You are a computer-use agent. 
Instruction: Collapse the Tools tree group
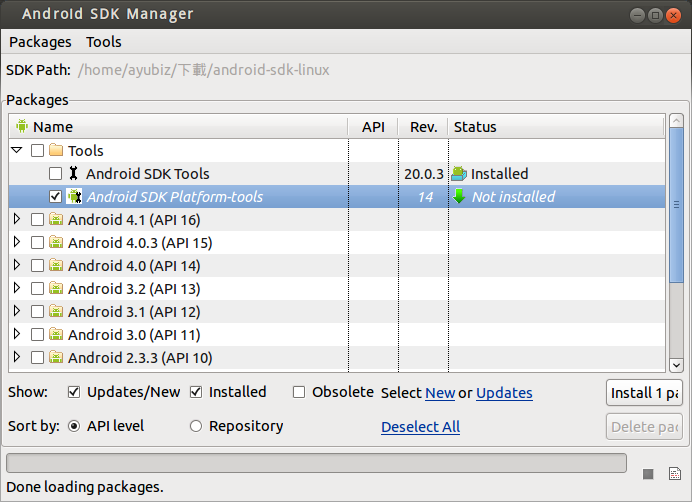(16, 151)
